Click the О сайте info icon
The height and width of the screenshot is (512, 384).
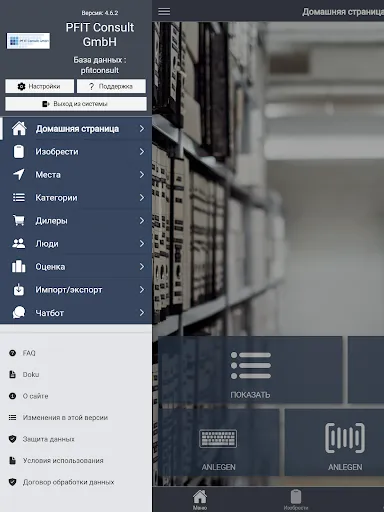coord(12,396)
